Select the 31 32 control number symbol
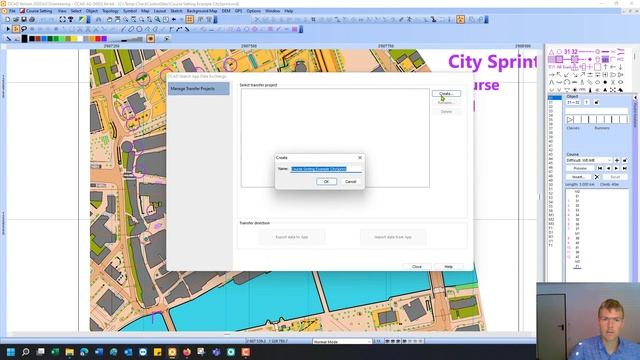 571,52
